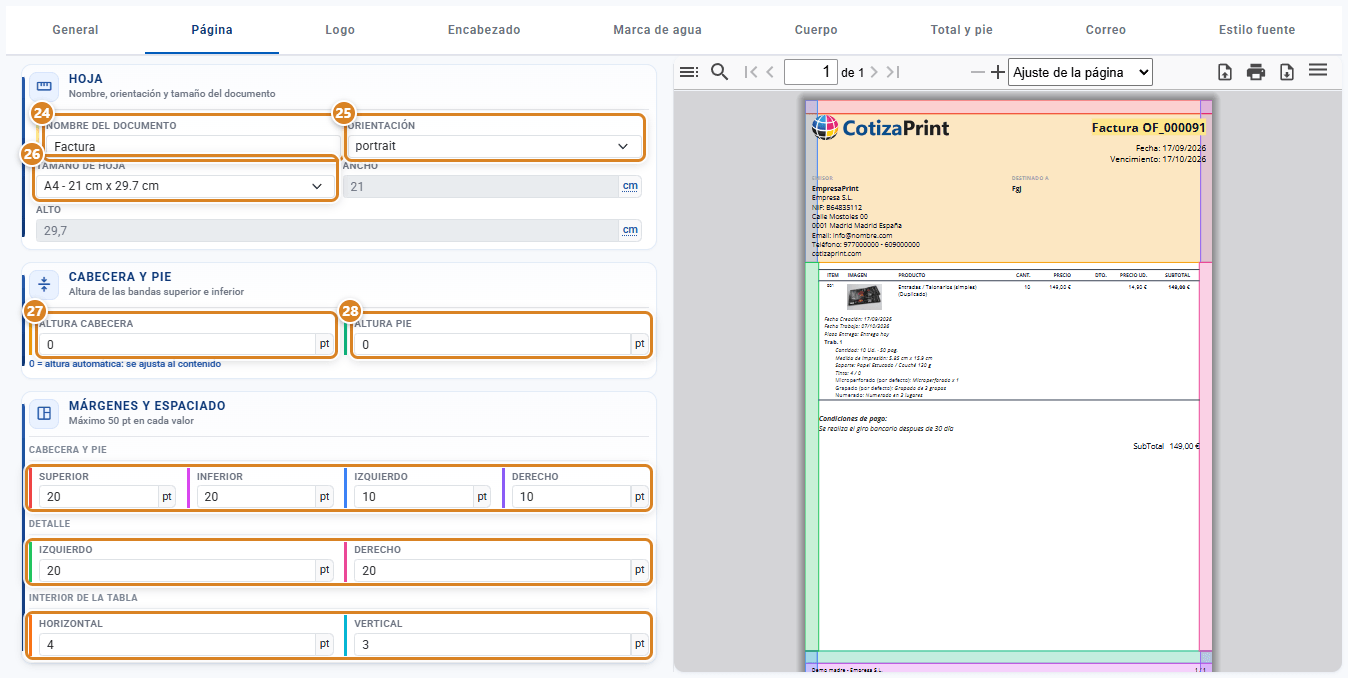This screenshot has width=1348, height=678.
Task: Click Izquierdo input under Detalle
Action: tap(177, 570)
